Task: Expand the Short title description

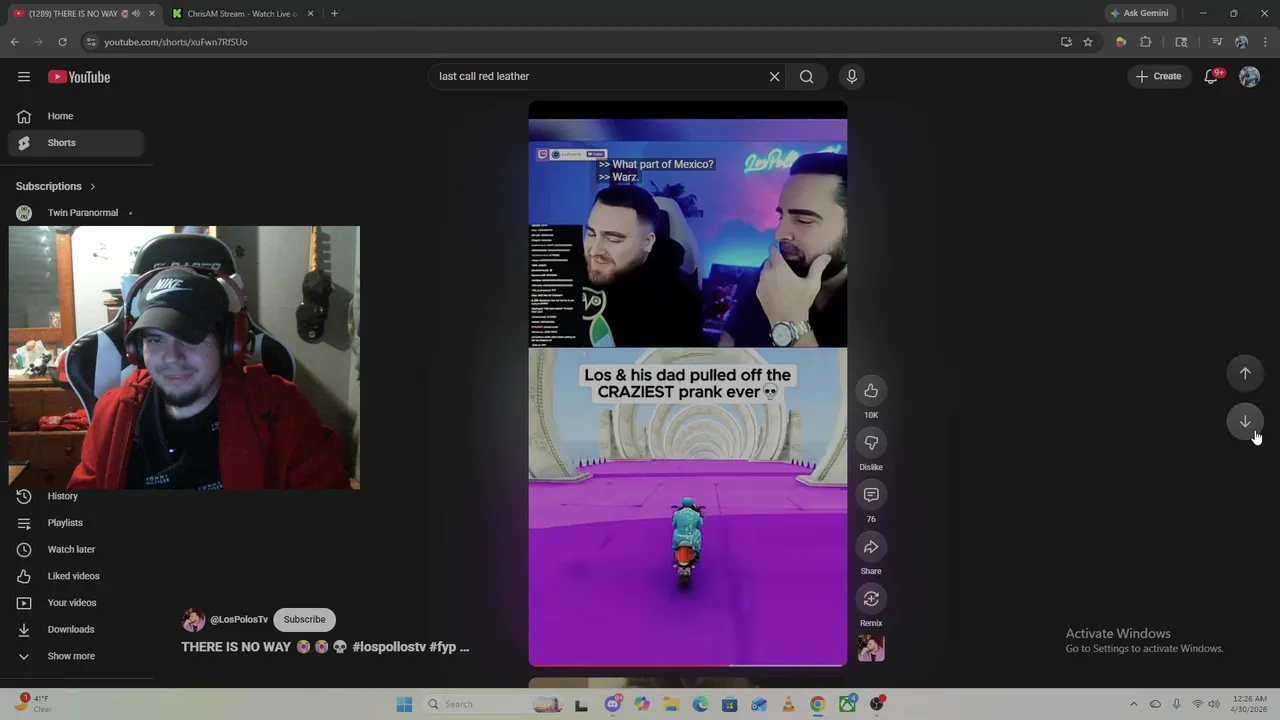Action: coord(325,647)
